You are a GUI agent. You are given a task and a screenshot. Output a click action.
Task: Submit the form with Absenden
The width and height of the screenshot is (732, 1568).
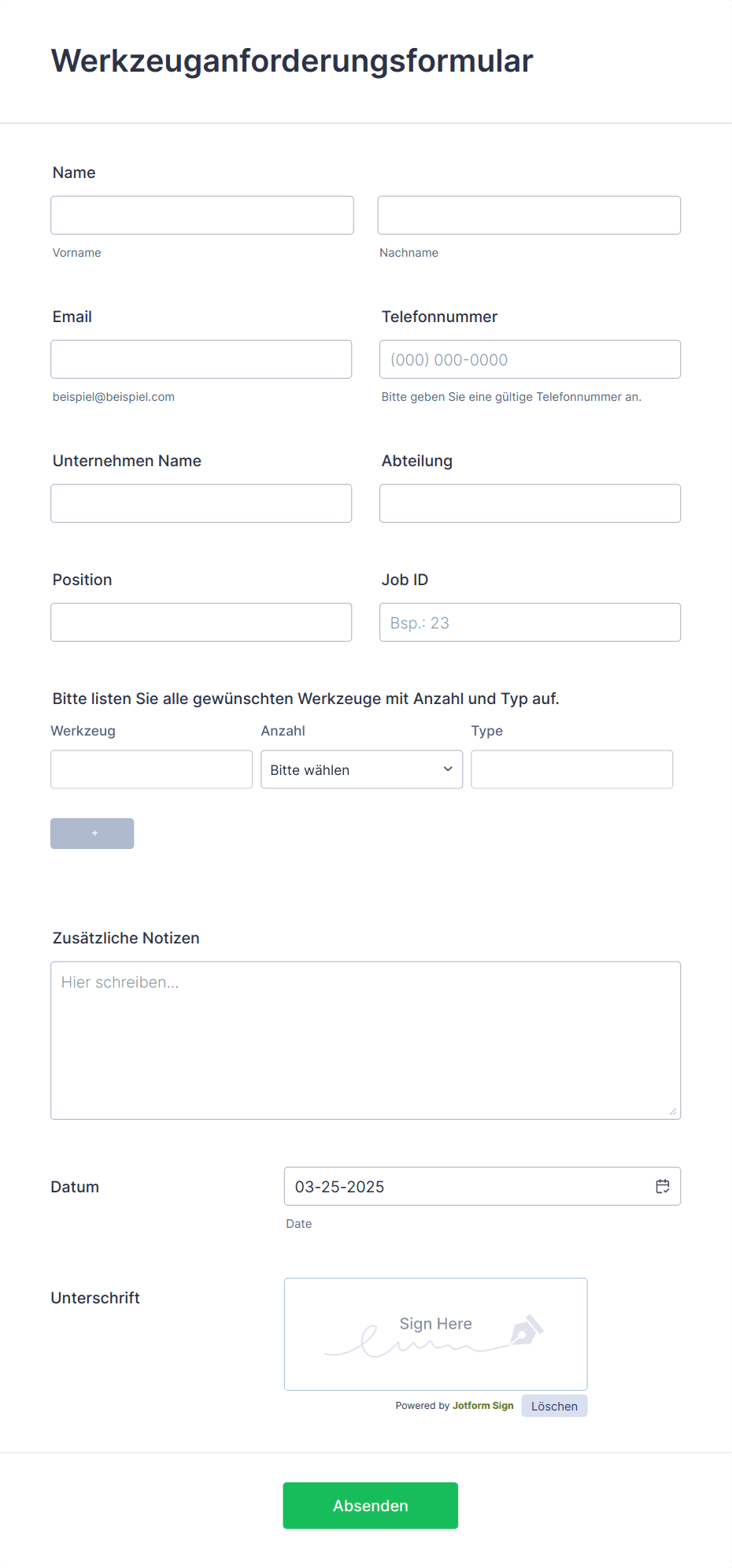pyautogui.click(x=370, y=1506)
